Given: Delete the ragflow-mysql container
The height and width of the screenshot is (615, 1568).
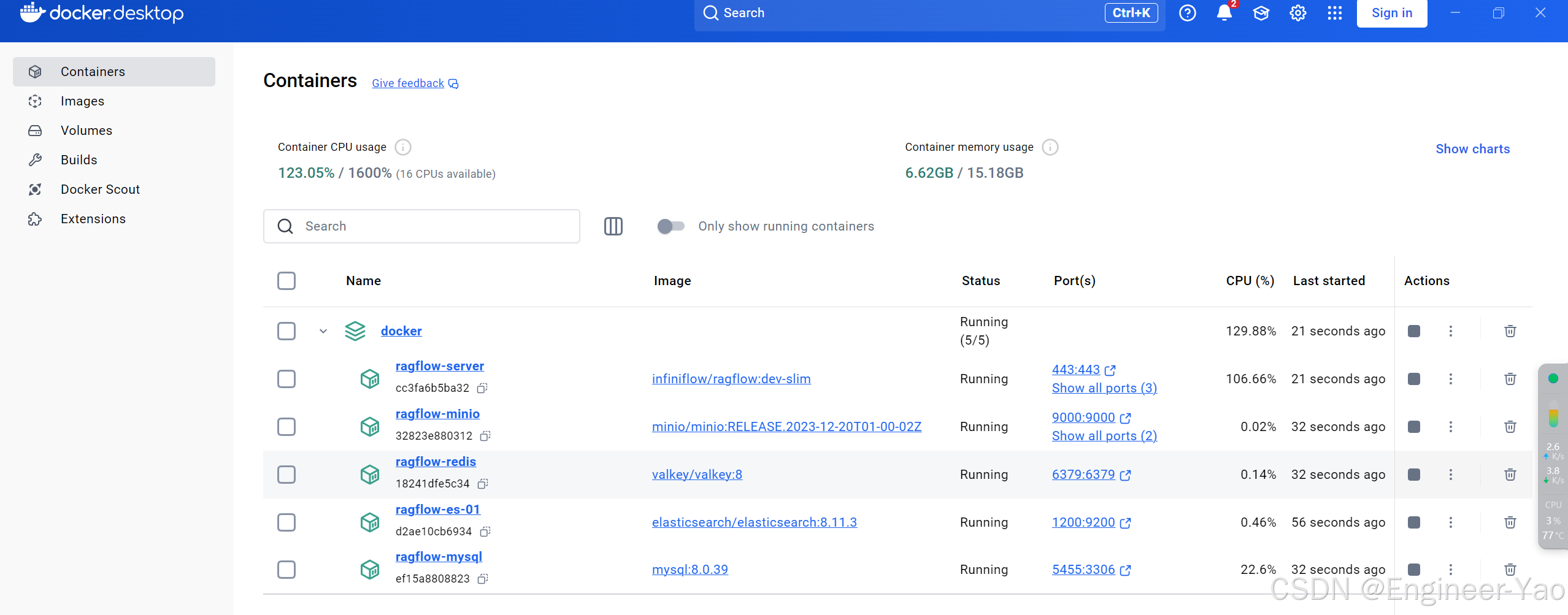Looking at the screenshot, I should point(1510,570).
